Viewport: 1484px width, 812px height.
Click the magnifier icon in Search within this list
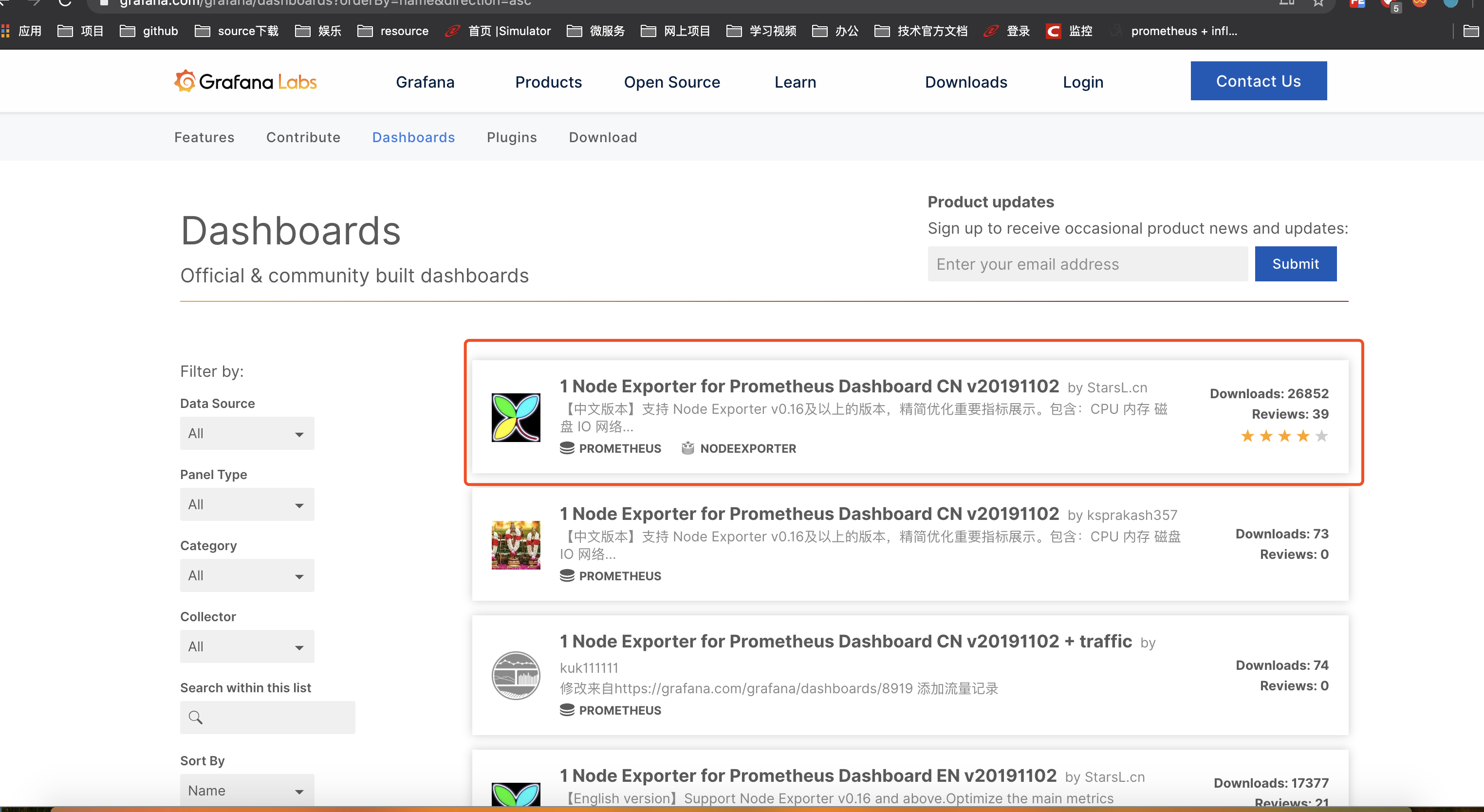(x=195, y=718)
